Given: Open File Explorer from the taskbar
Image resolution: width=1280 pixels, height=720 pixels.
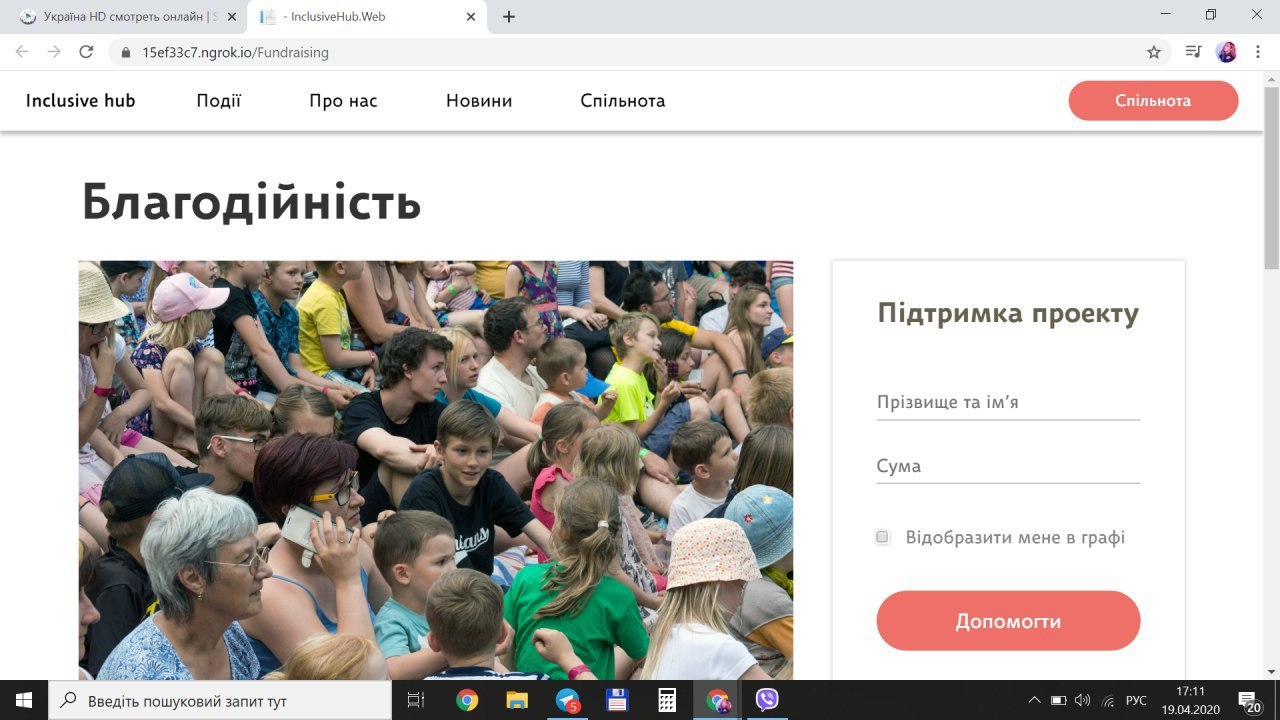Looking at the screenshot, I should click(517, 701).
